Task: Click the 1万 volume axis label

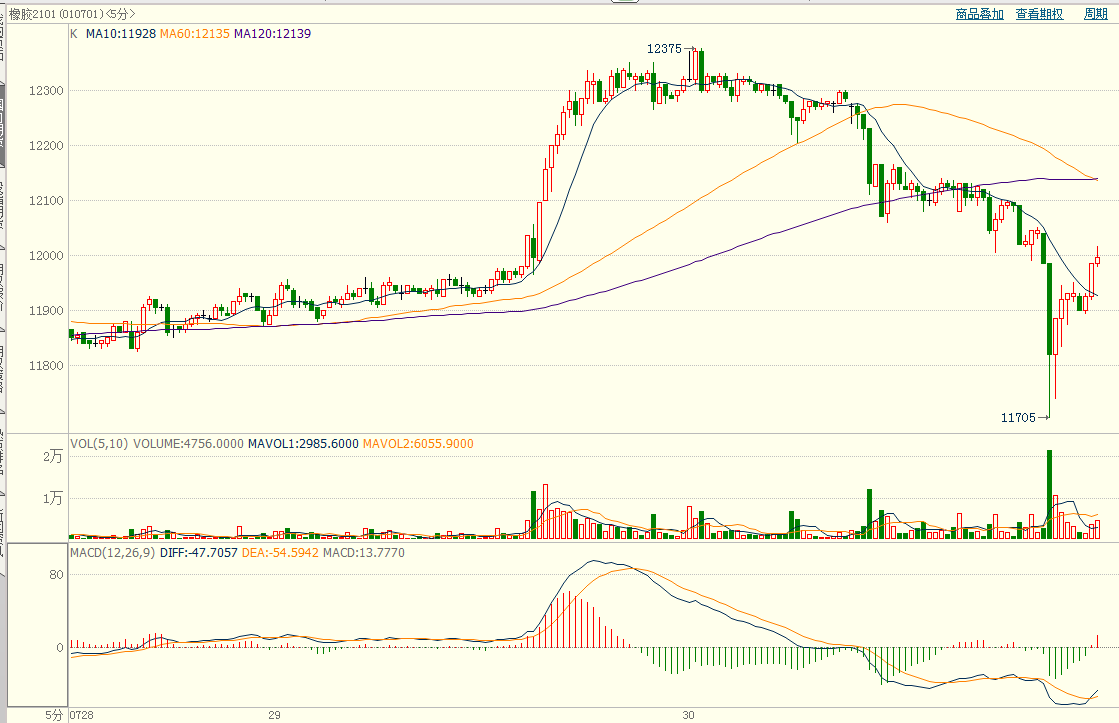Action: pos(53,498)
